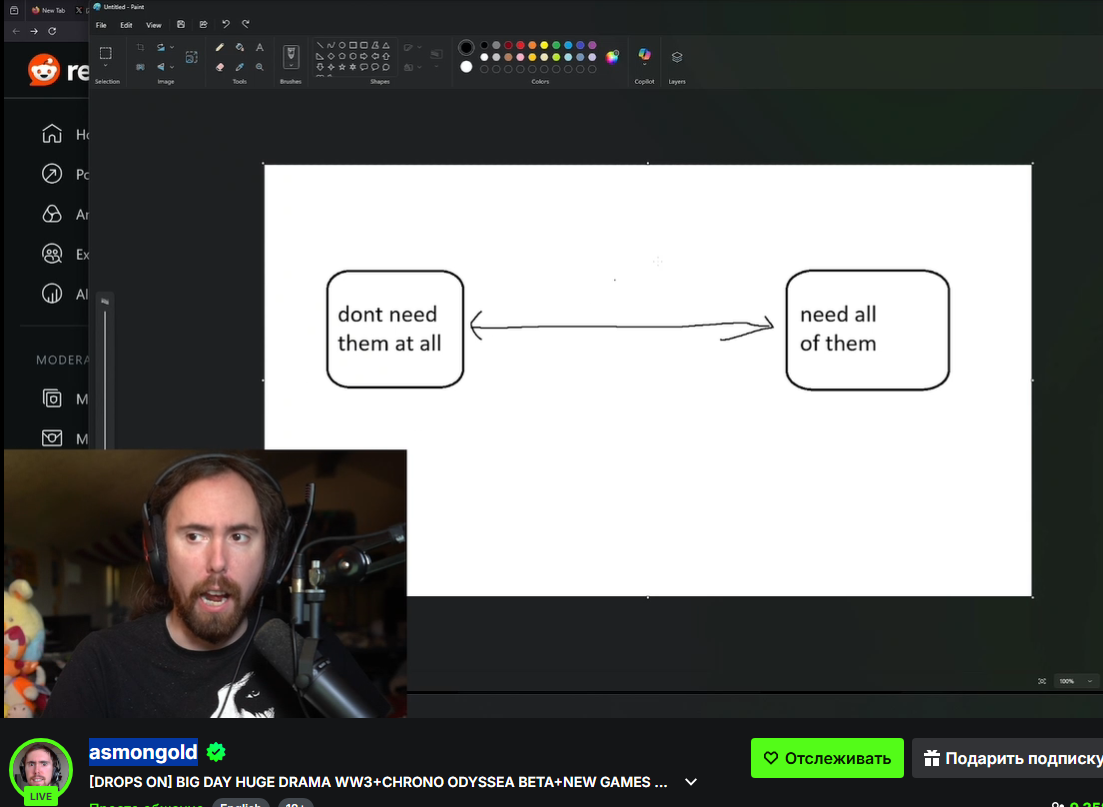
Task: Switch to the New Tab browser tab
Action: [x=49, y=10]
